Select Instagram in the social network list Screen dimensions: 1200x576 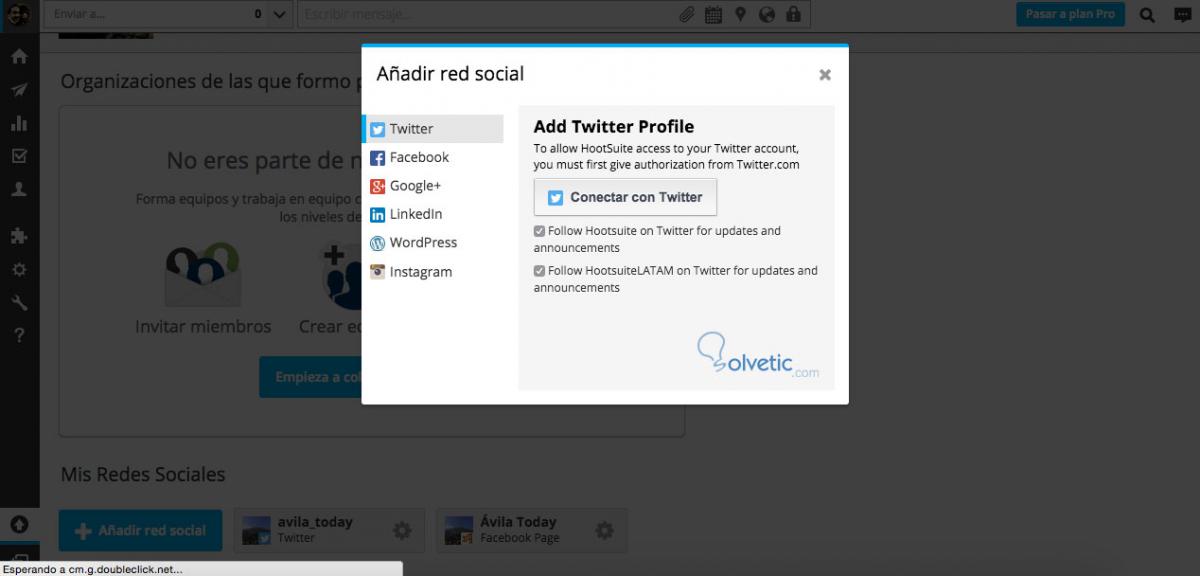433,272
